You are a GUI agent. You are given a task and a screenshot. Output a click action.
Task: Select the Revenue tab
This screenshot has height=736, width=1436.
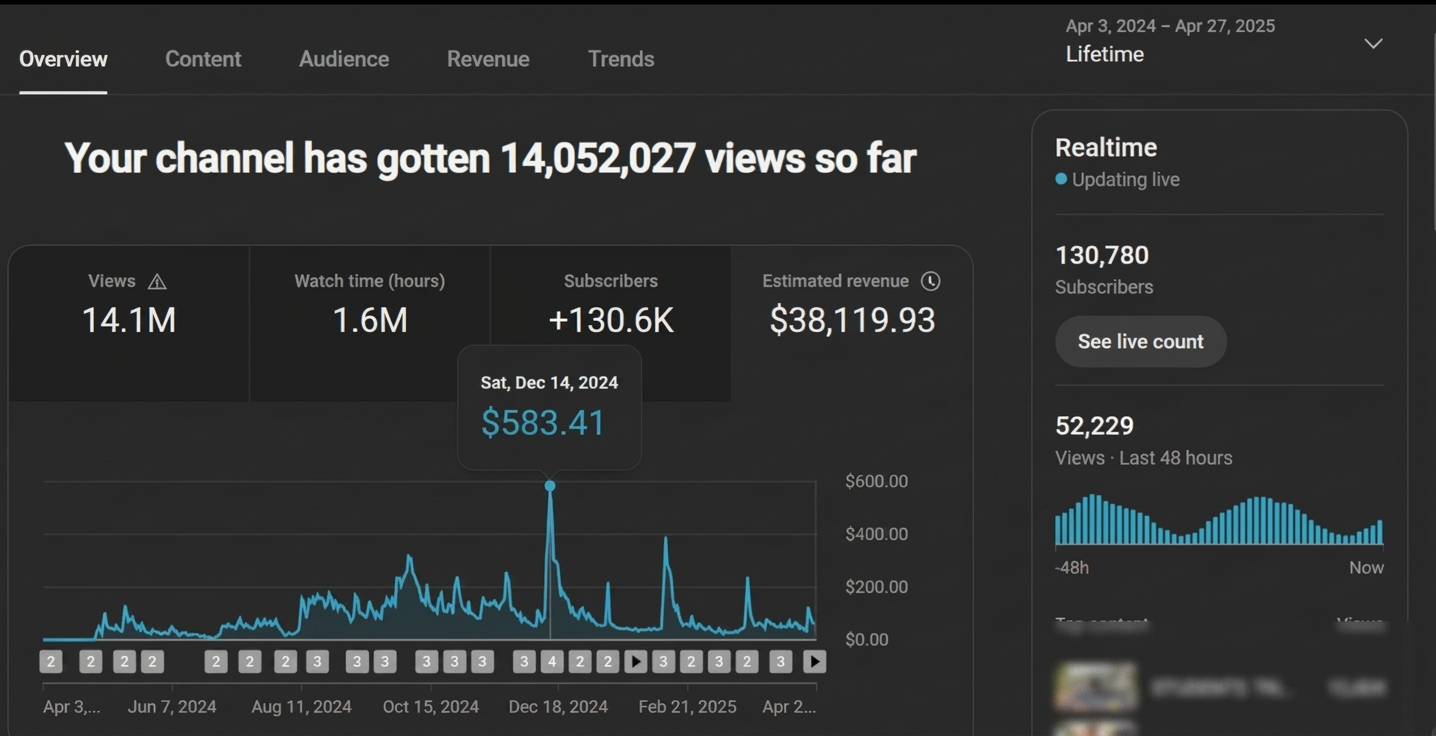coord(488,59)
